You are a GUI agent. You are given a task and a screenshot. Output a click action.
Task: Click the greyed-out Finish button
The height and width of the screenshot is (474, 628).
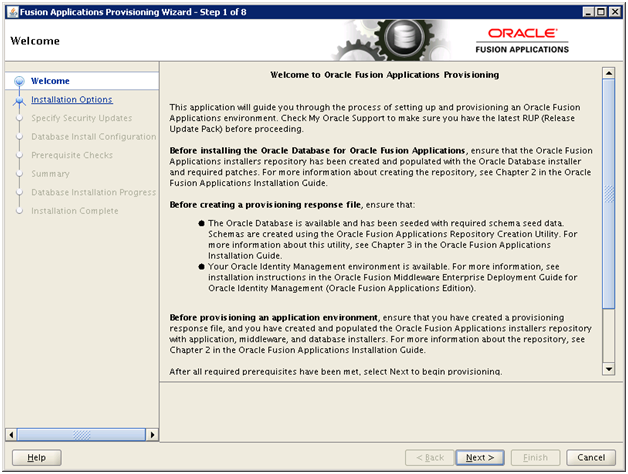(535, 457)
